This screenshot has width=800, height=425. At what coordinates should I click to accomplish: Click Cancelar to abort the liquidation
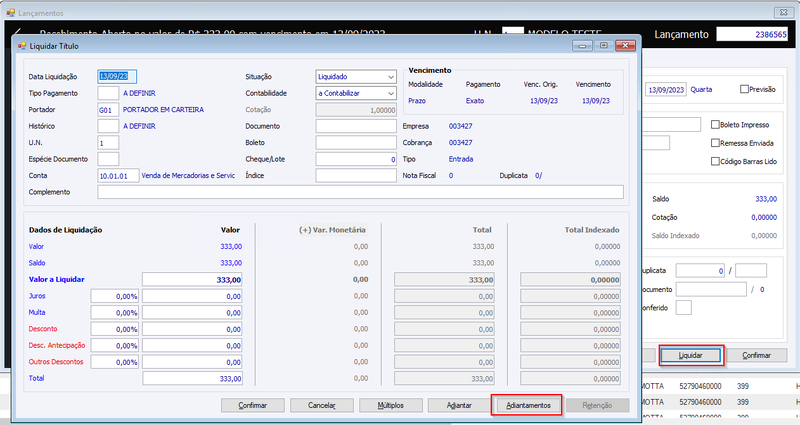322,405
